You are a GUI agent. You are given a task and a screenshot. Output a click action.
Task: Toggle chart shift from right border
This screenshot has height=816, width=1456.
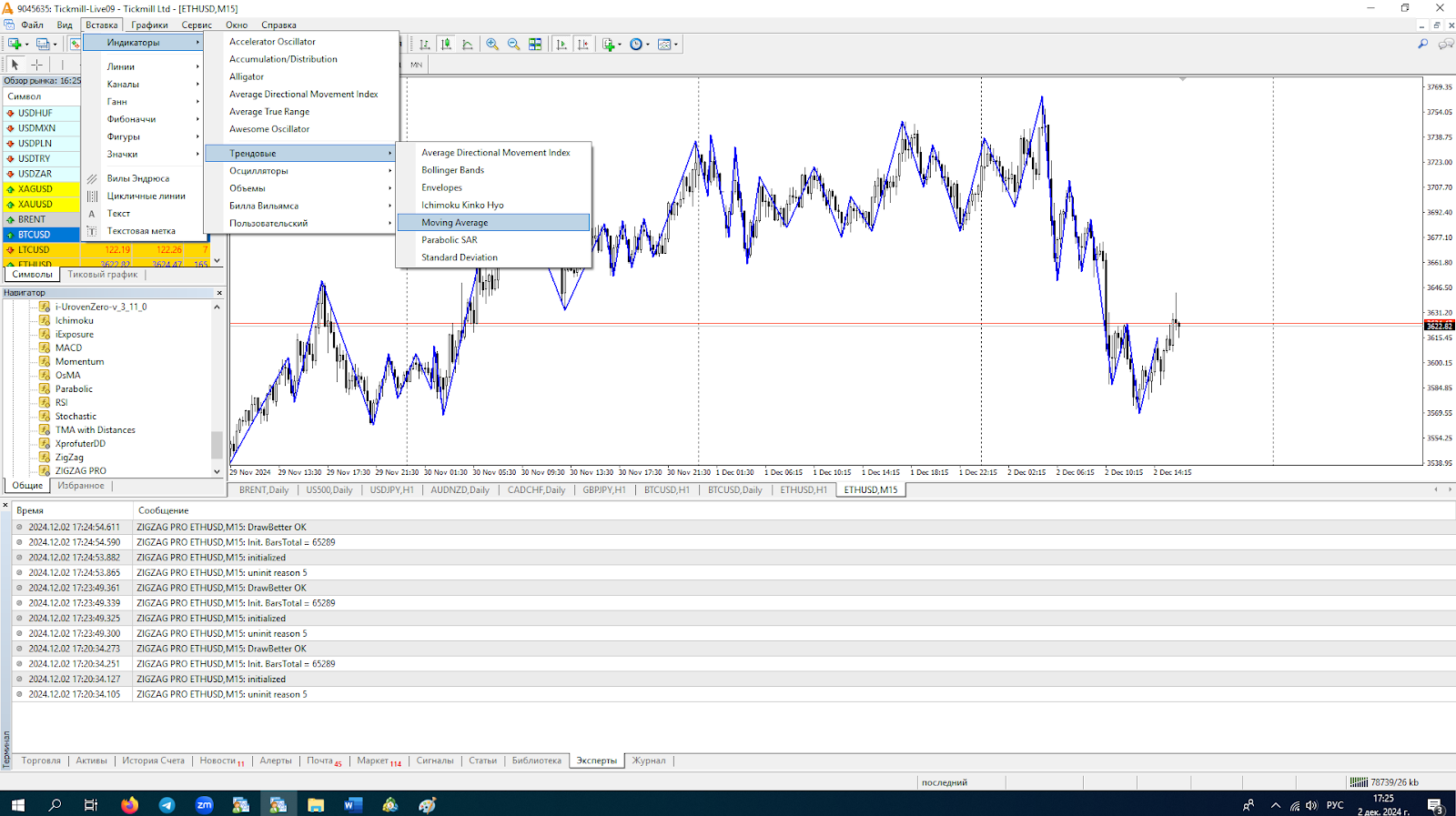[583, 44]
